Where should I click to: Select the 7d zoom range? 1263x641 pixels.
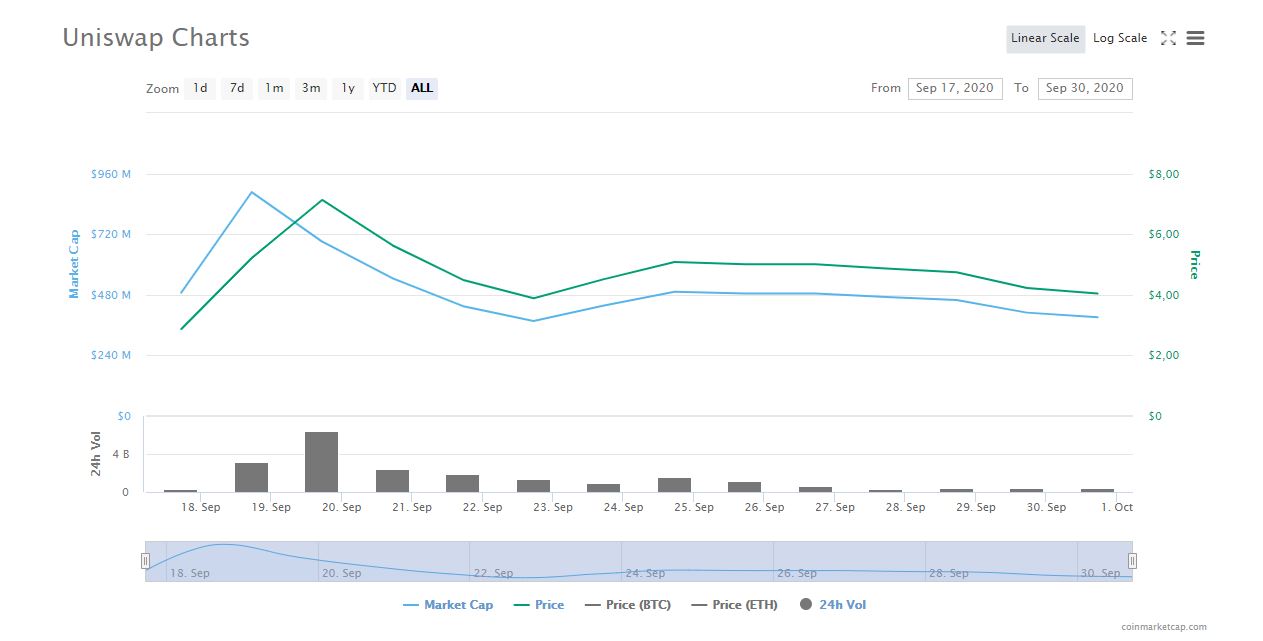point(237,88)
